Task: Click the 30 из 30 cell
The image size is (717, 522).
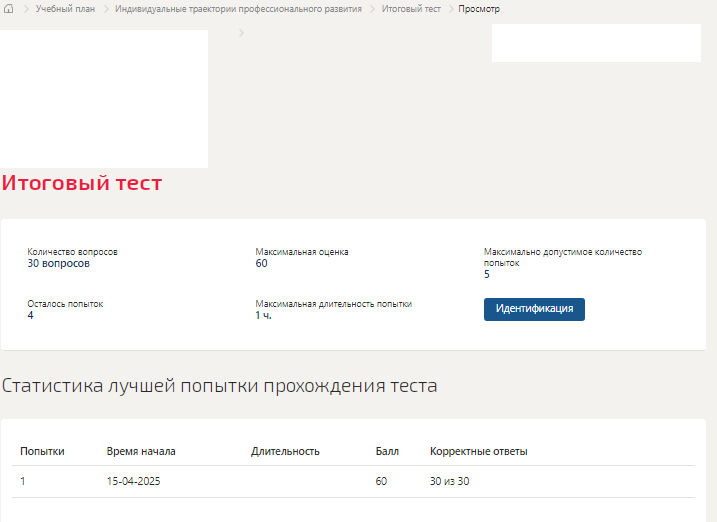Action: coord(449,481)
